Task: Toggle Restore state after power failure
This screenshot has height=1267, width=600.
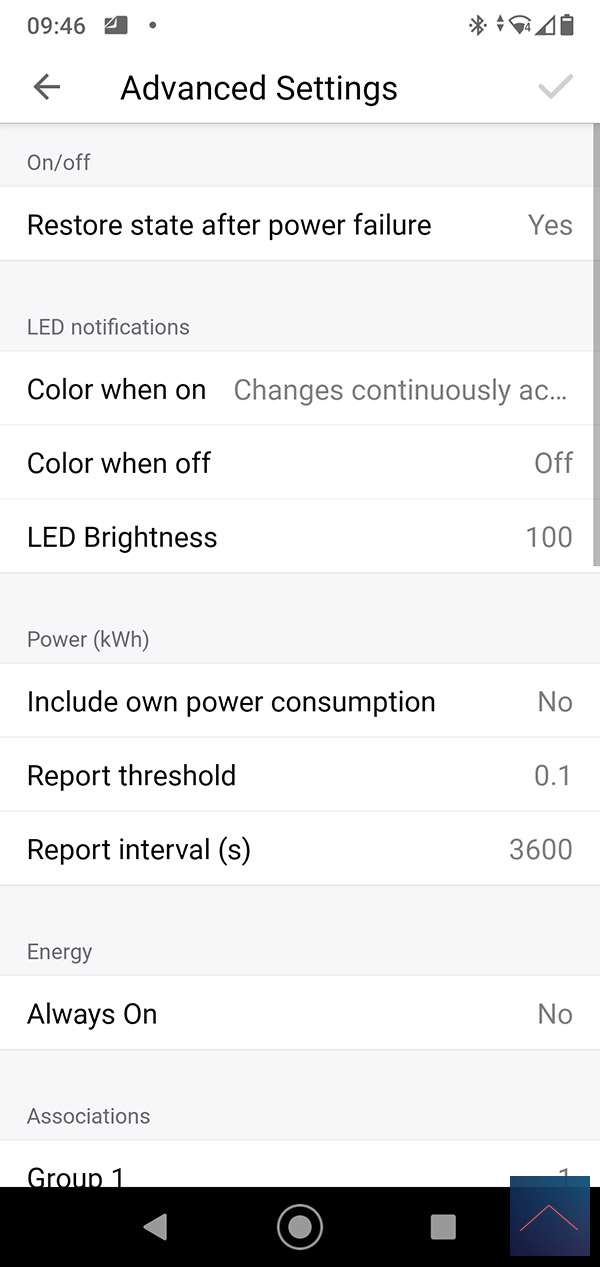Action: tap(300, 225)
